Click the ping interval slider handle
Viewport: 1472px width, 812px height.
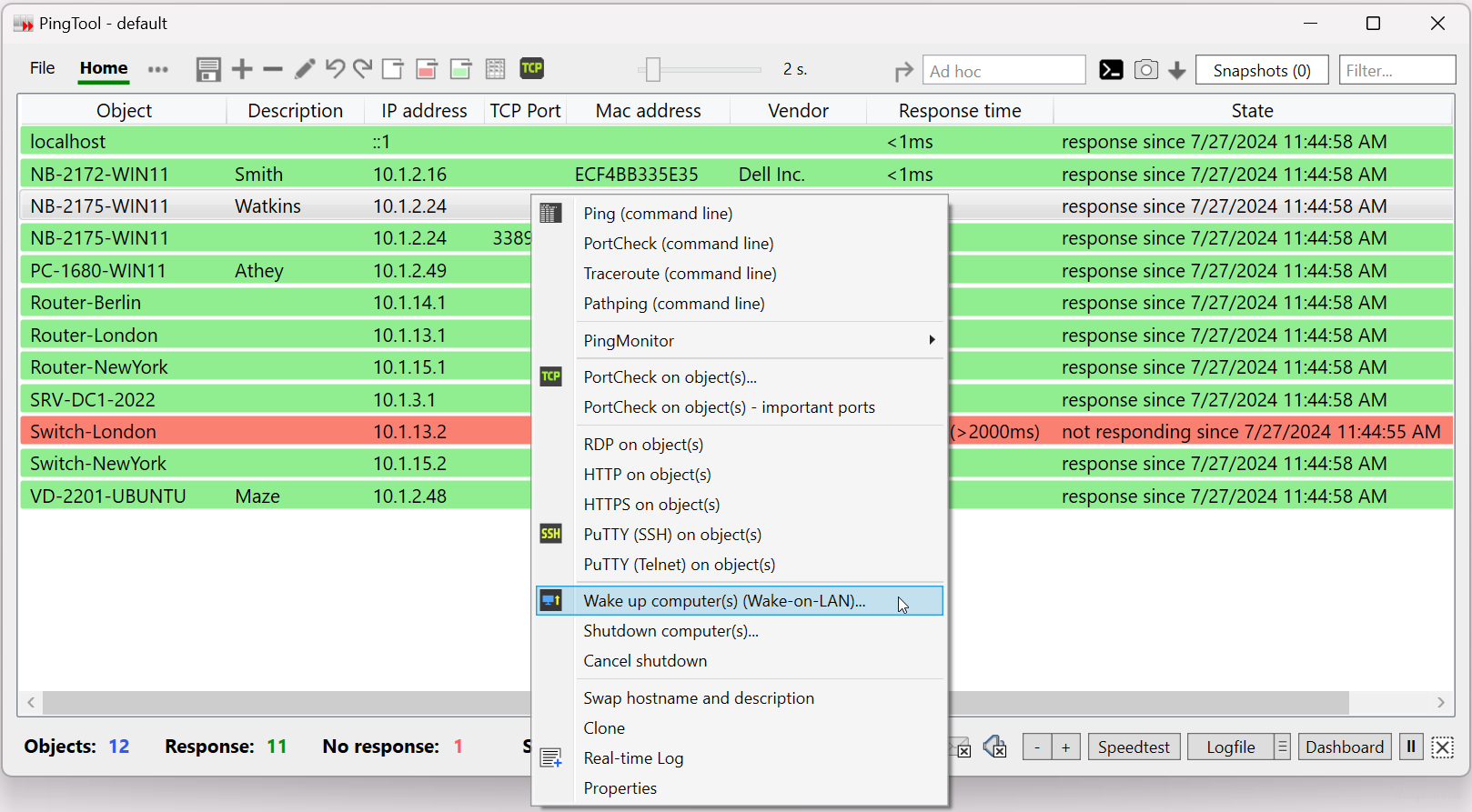pyautogui.click(x=652, y=69)
